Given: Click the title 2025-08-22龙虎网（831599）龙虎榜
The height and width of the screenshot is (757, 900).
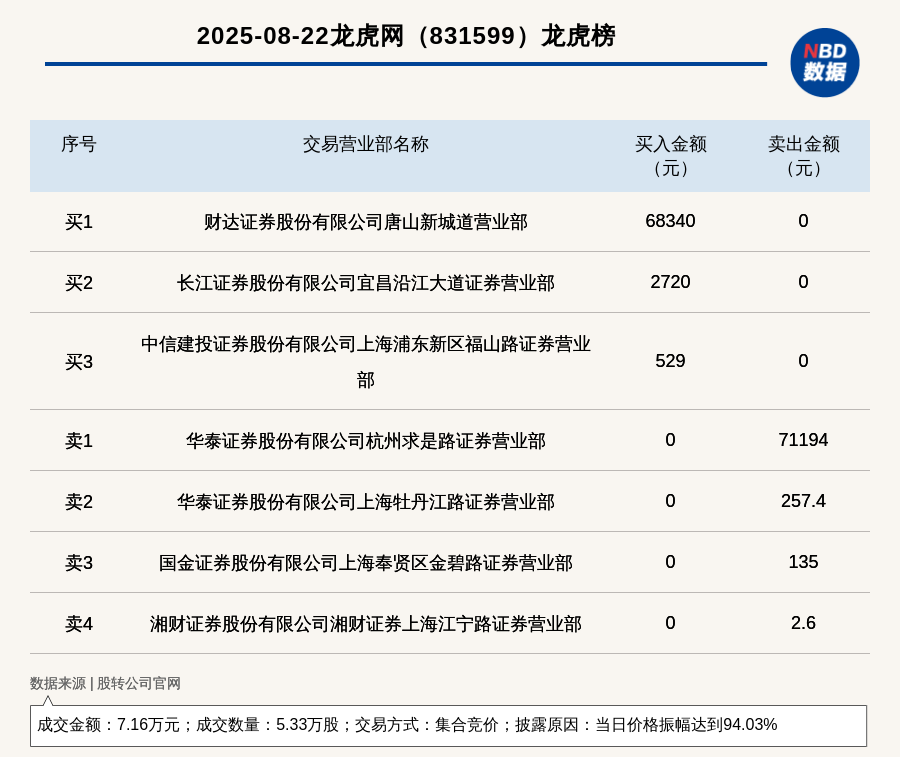Looking at the screenshot, I should 406,36.
